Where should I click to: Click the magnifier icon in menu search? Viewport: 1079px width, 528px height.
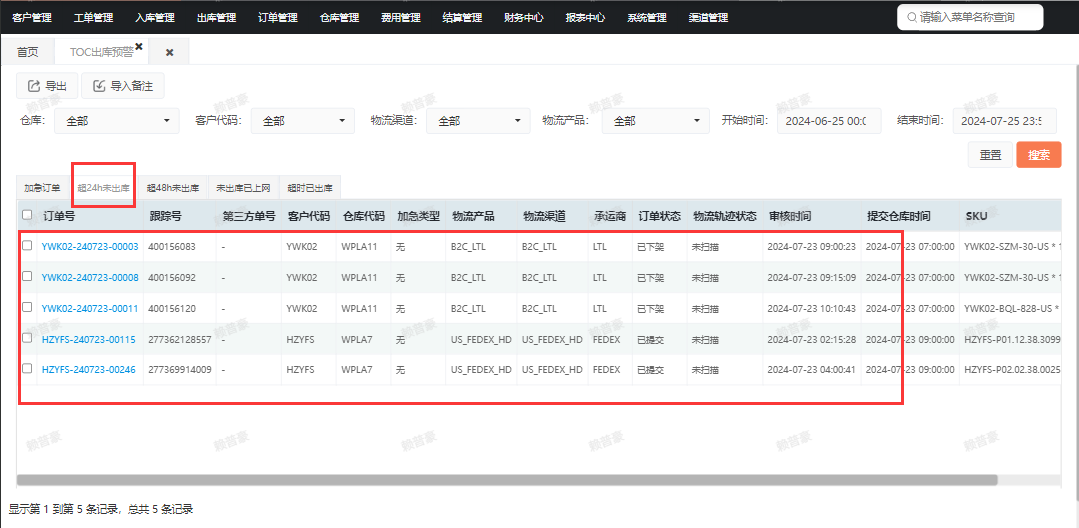[x=912, y=17]
